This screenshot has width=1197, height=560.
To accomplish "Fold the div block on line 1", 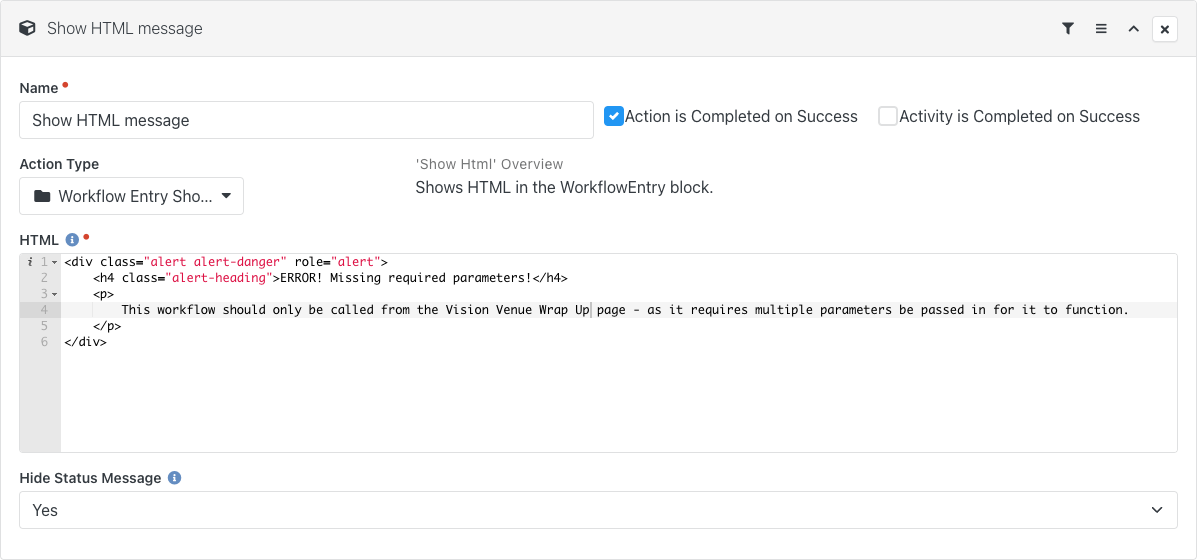I will (x=55, y=262).
